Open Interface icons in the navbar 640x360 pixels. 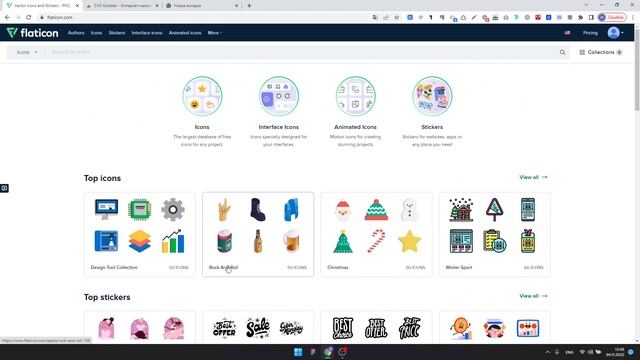point(147,33)
